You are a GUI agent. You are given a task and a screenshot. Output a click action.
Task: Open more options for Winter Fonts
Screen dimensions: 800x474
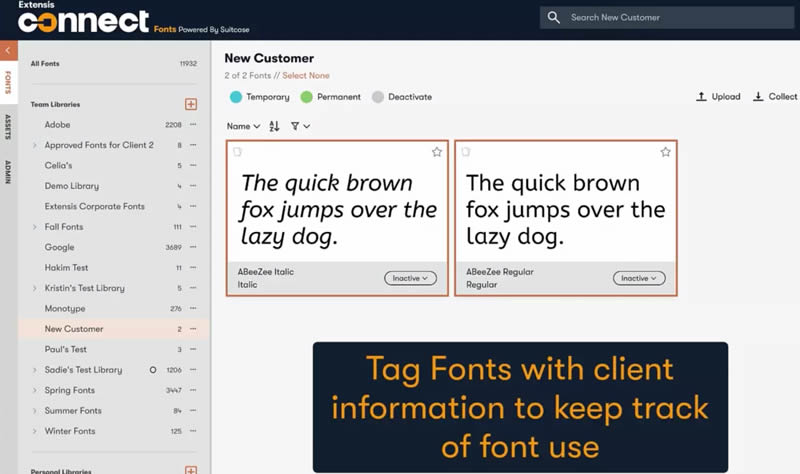(x=193, y=431)
